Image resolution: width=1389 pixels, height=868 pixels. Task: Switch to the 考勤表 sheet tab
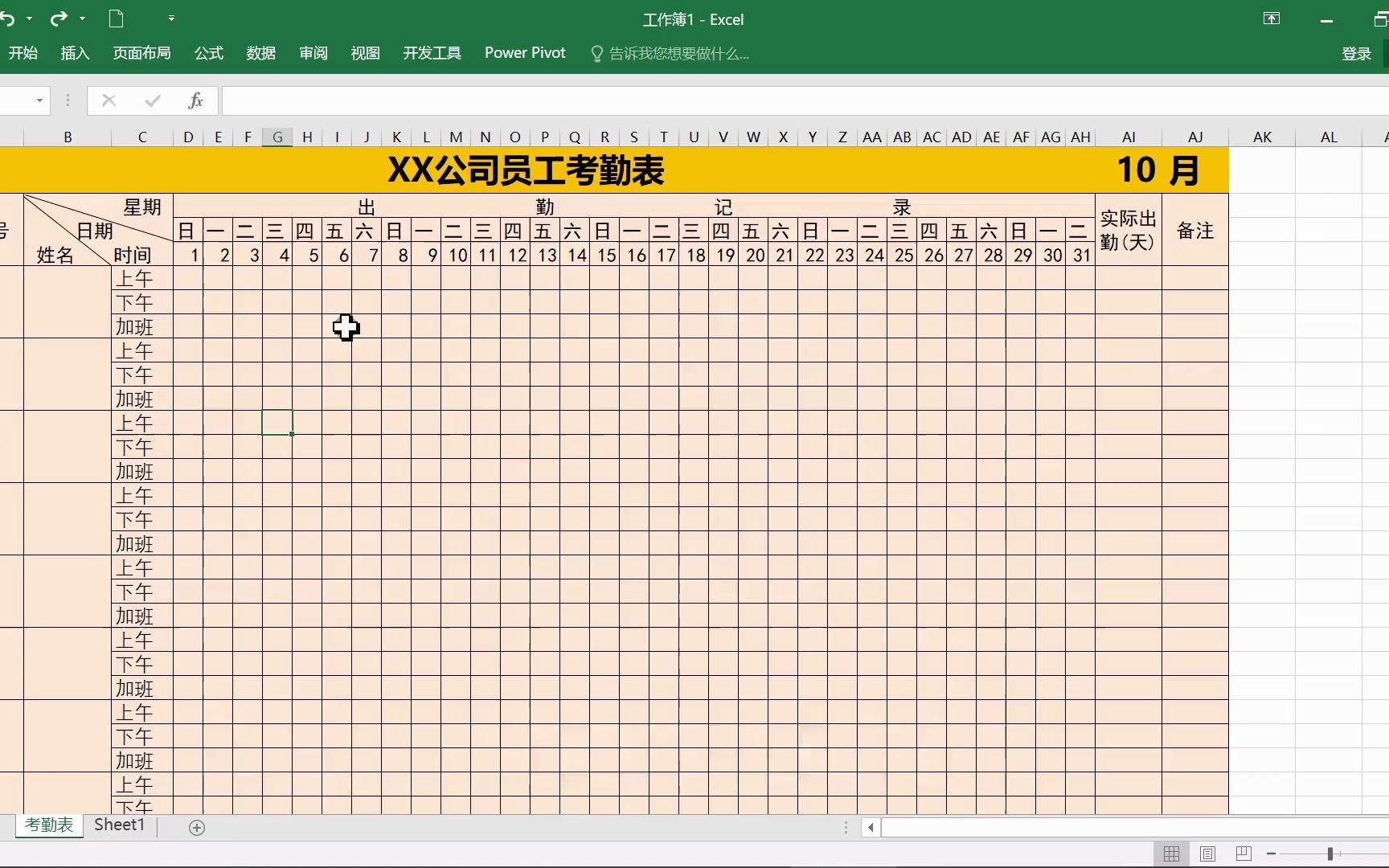tap(49, 825)
